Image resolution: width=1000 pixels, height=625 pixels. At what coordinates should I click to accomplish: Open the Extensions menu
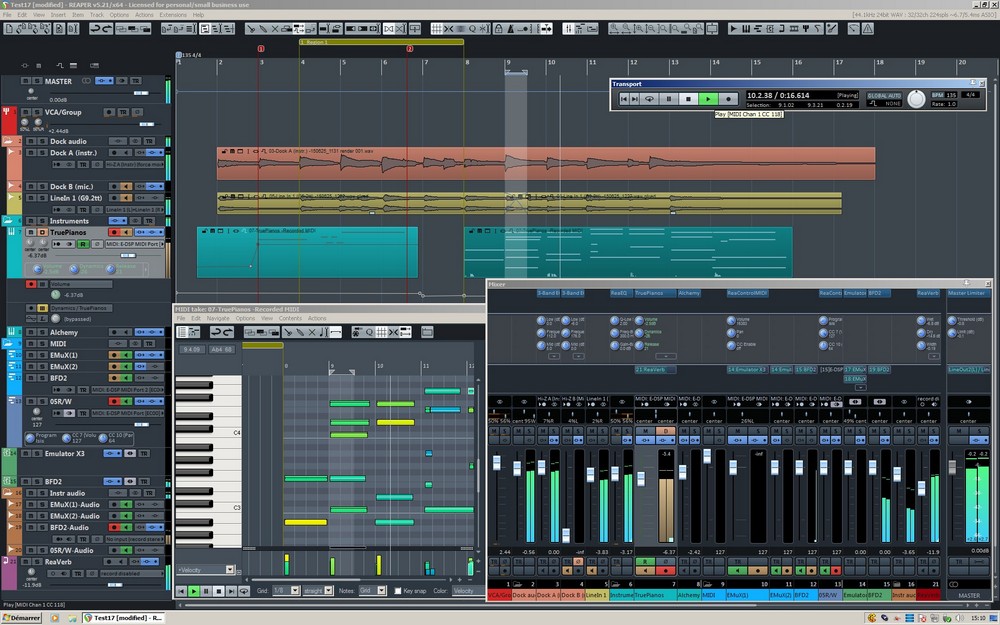173,15
